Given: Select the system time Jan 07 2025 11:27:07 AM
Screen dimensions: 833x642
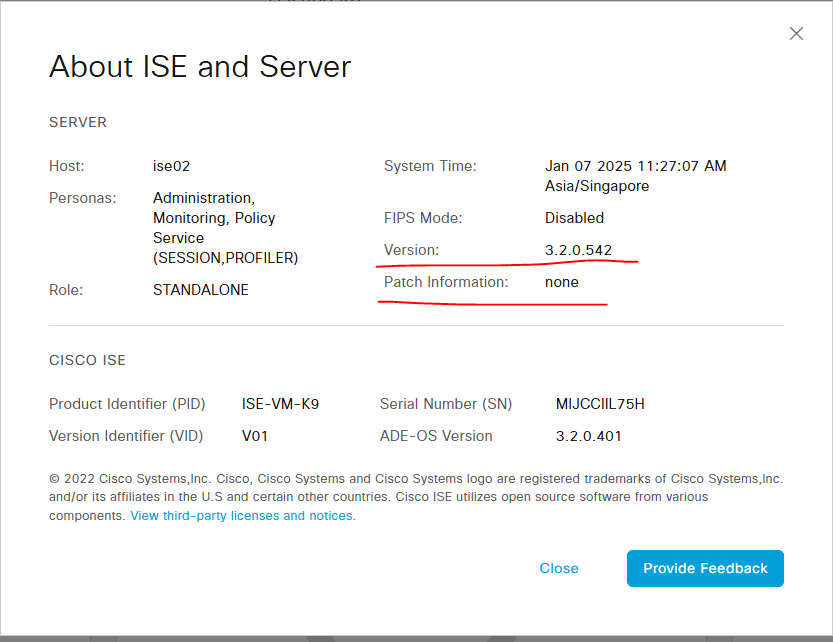Looking at the screenshot, I should [x=635, y=166].
